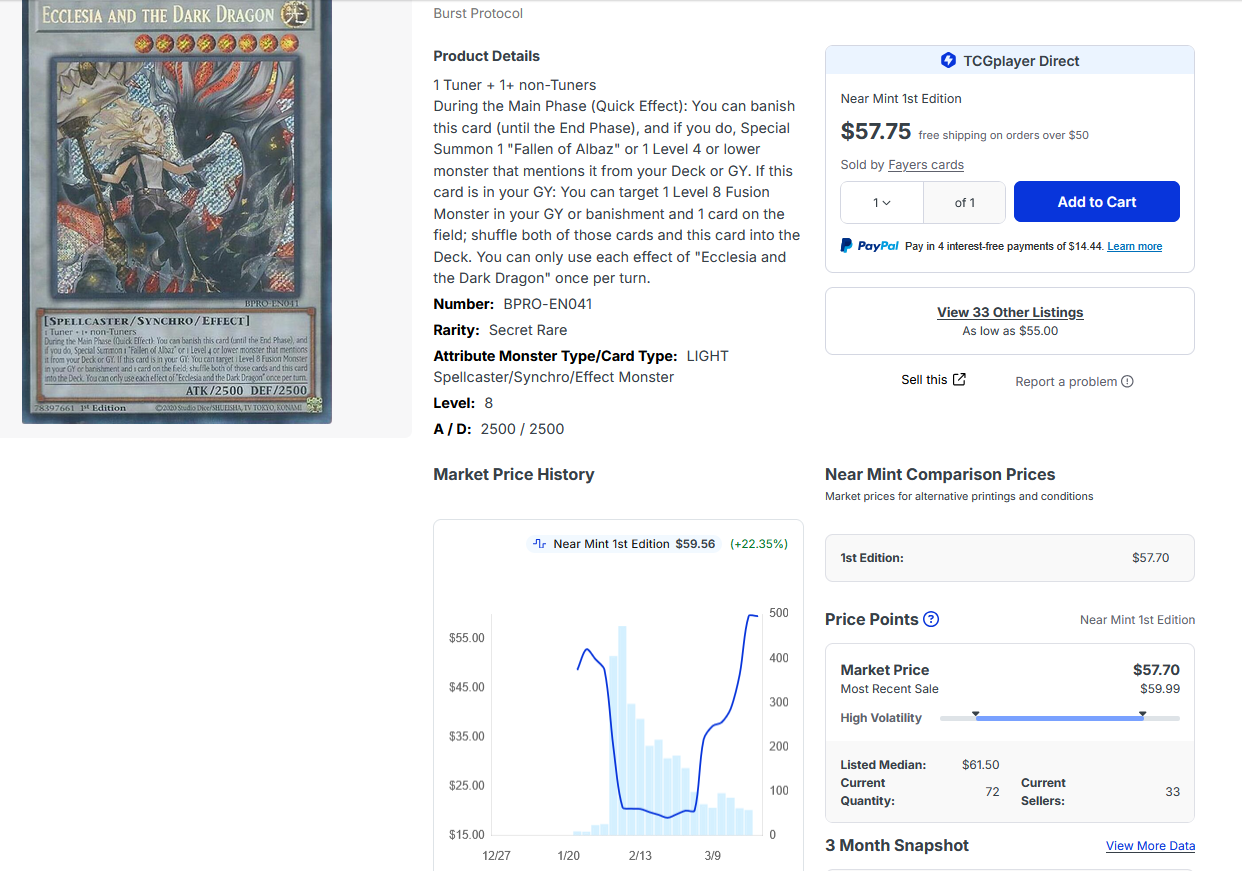Click the Listed Median $61.50 value
The width and height of the screenshot is (1242, 871).
[980, 765]
